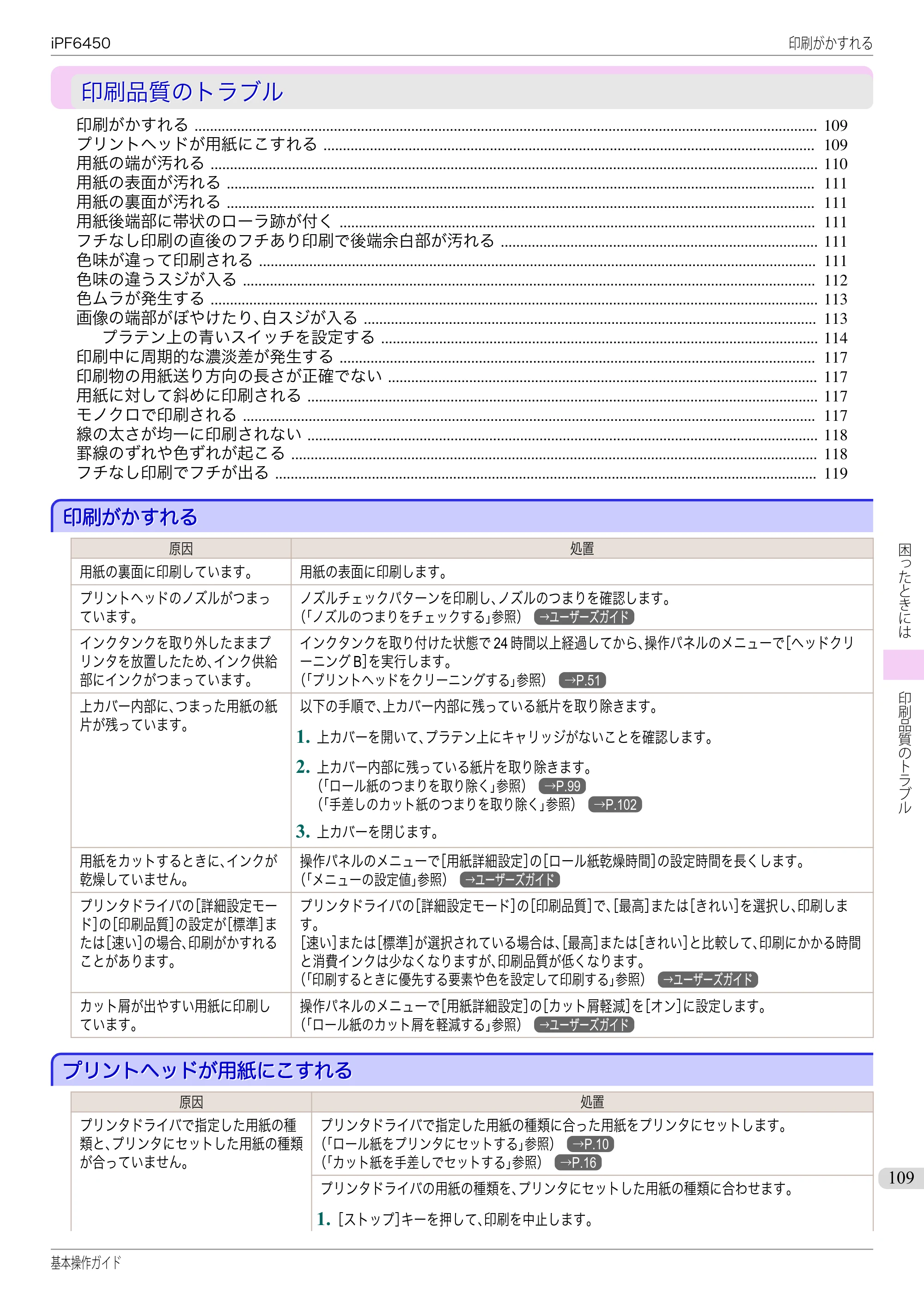Open TOC entry 用紙に対して斜めに印刷される
The height and width of the screenshot is (1305, 924).
coord(462,395)
